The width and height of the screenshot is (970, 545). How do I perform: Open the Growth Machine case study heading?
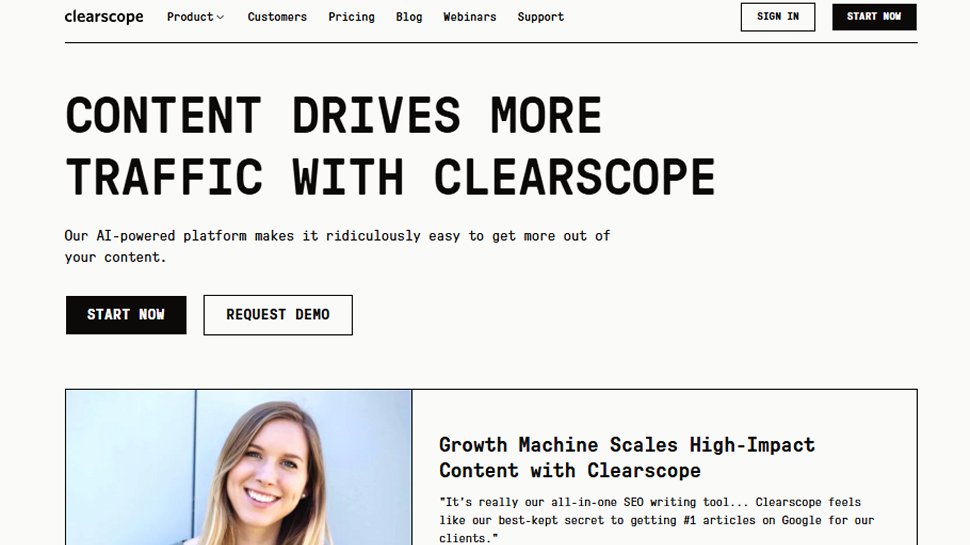point(627,457)
